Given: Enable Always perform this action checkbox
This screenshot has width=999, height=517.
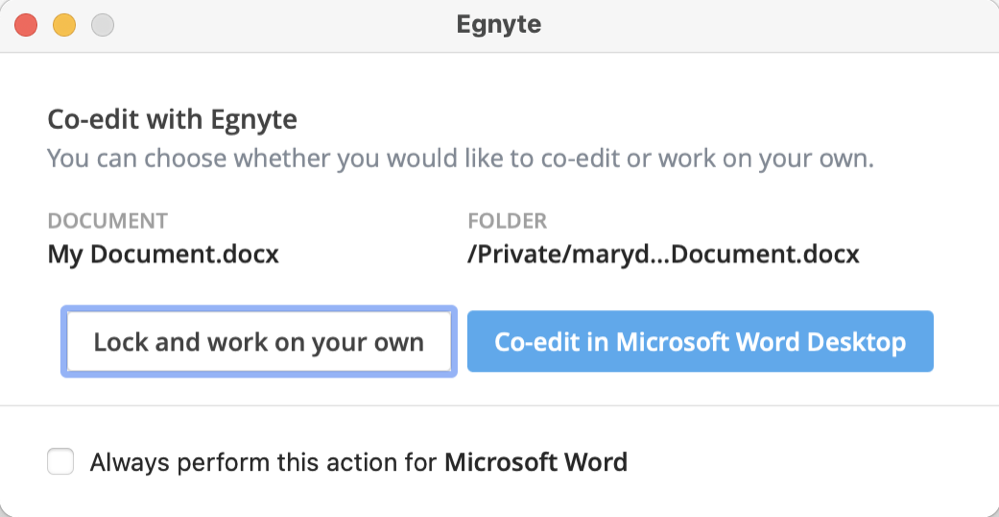Looking at the screenshot, I should tap(61, 462).
